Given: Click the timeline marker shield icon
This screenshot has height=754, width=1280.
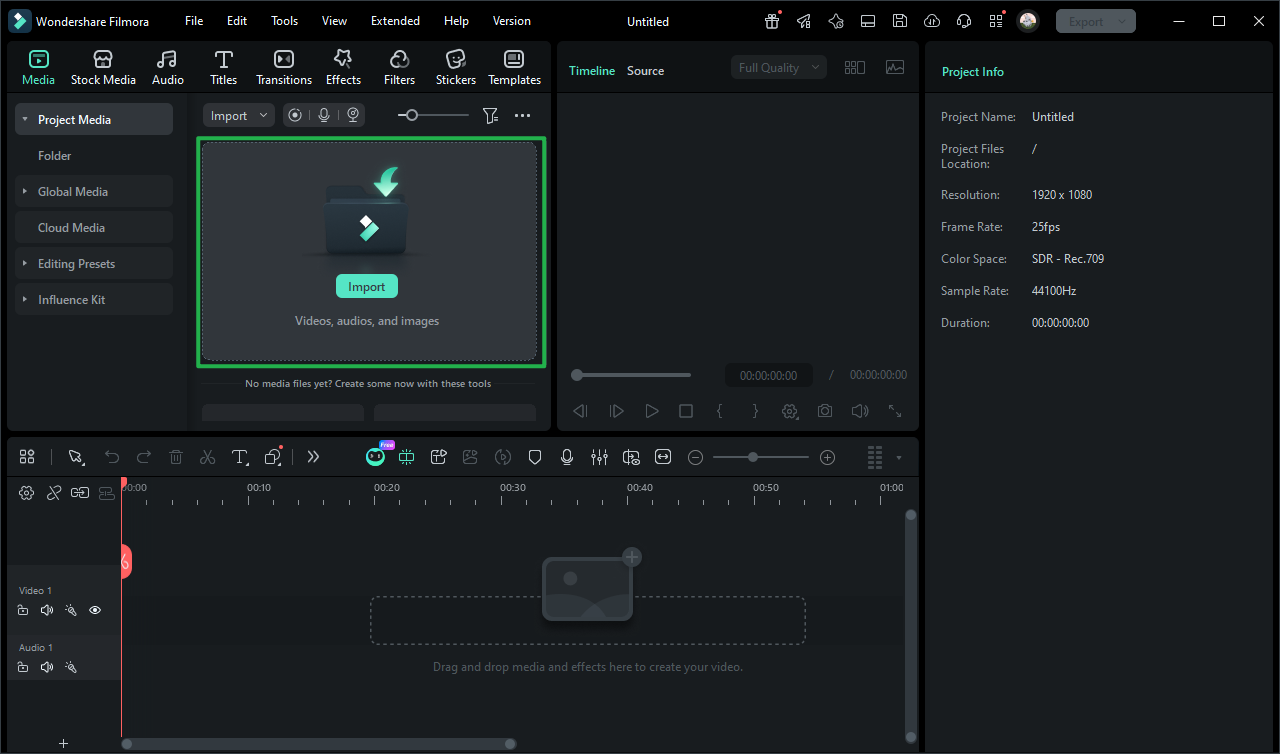Looking at the screenshot, I should 535,457.
